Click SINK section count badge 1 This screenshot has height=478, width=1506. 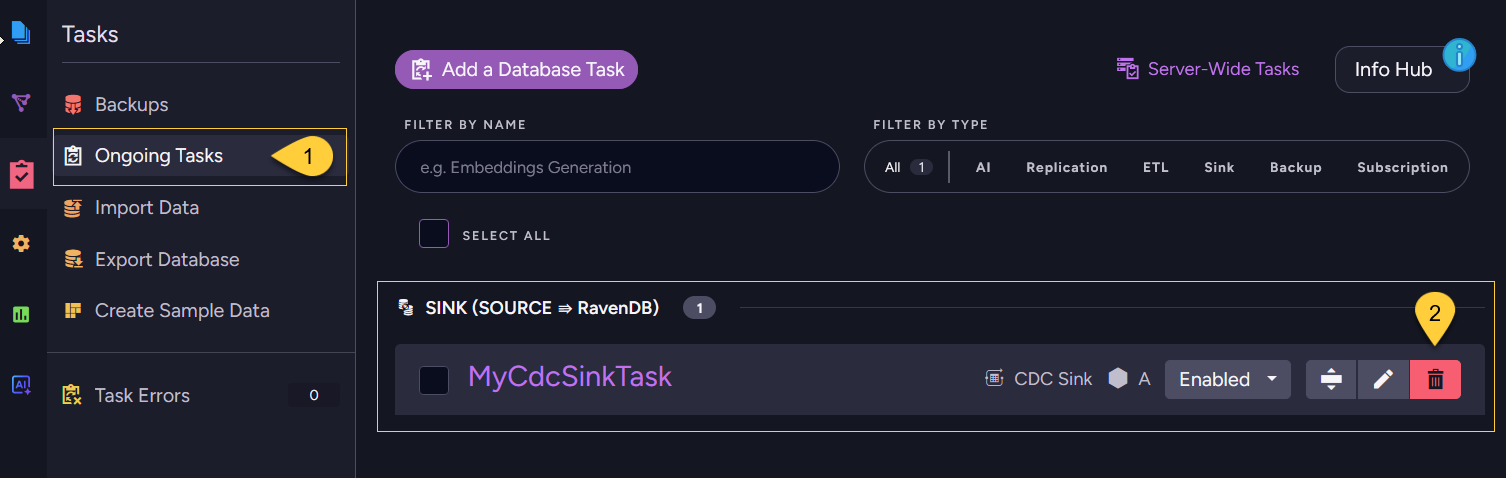click(x=699, y=308)
